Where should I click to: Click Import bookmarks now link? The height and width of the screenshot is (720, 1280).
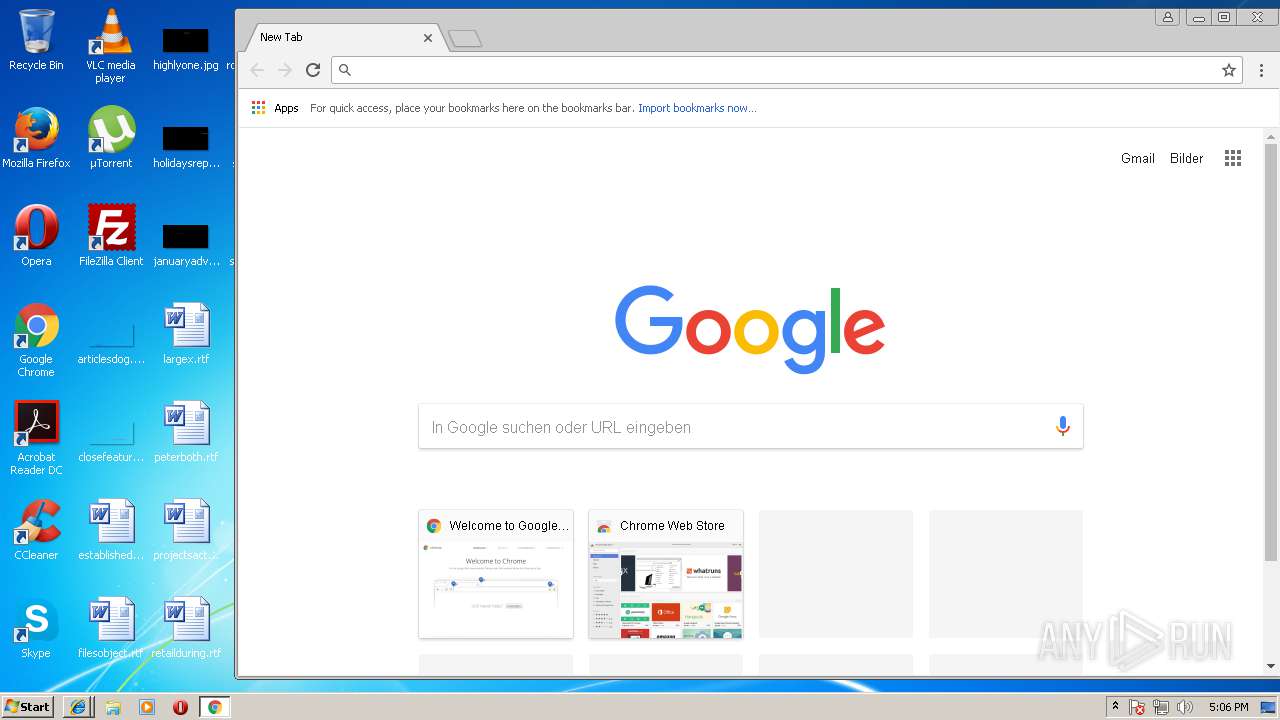tap(697, 108)
